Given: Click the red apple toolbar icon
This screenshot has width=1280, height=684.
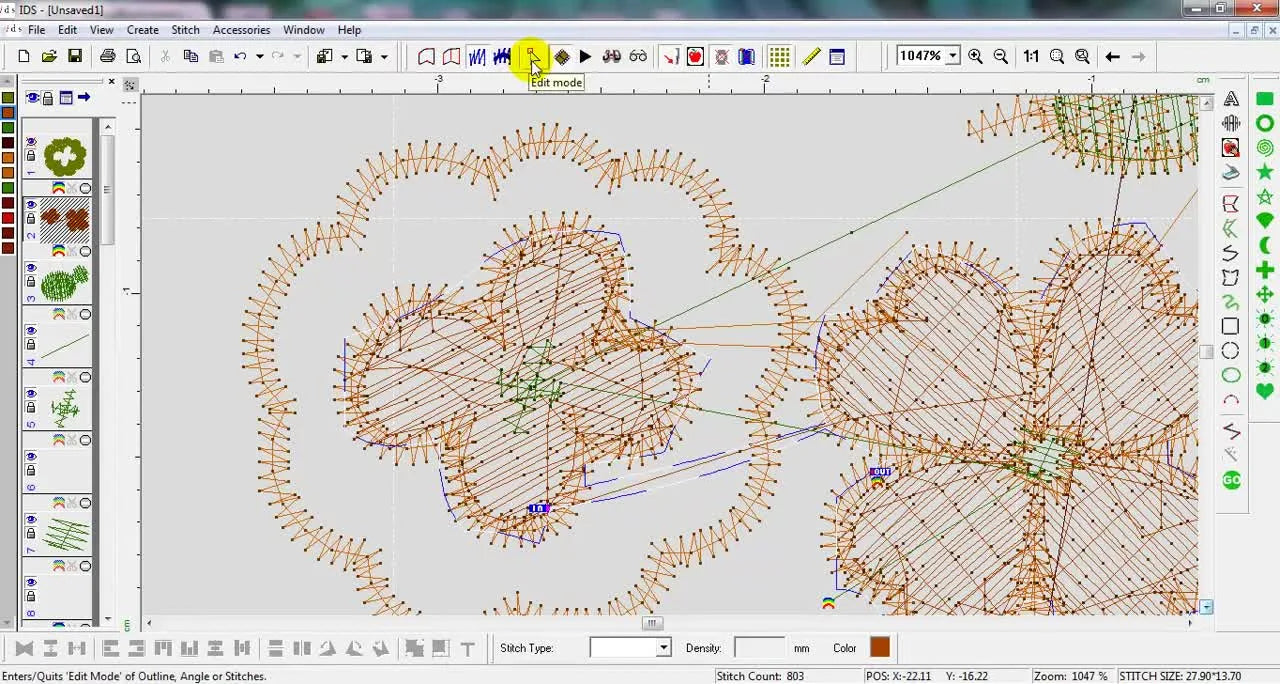Looking at the screenshot, I should (695, 57).
